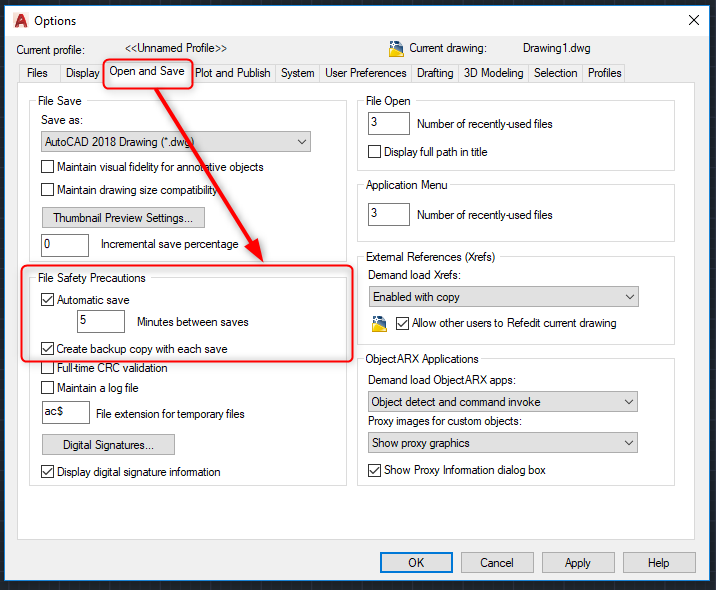Click the Minutes between saves field
The image size is (716, 590).
pyautogui.click(x=101, y=322)
